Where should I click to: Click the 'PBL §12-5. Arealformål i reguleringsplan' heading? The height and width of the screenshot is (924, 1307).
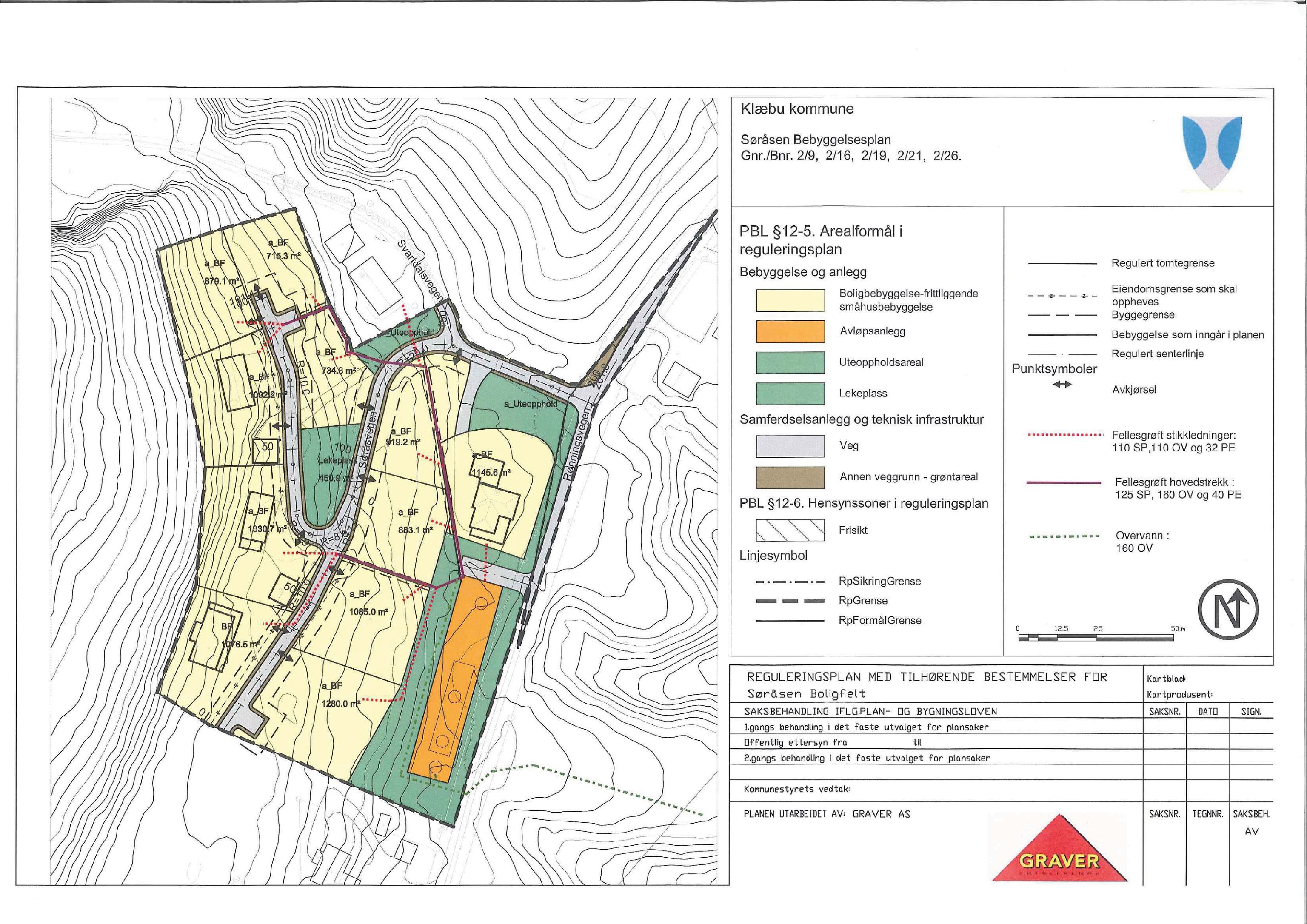coord(822,240)
